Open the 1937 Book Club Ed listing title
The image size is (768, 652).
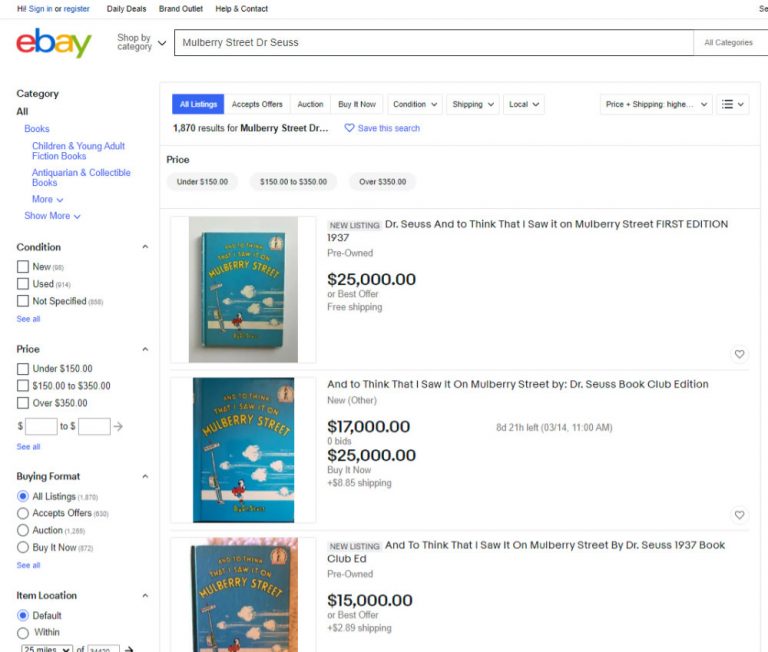(x=526, y=552)
